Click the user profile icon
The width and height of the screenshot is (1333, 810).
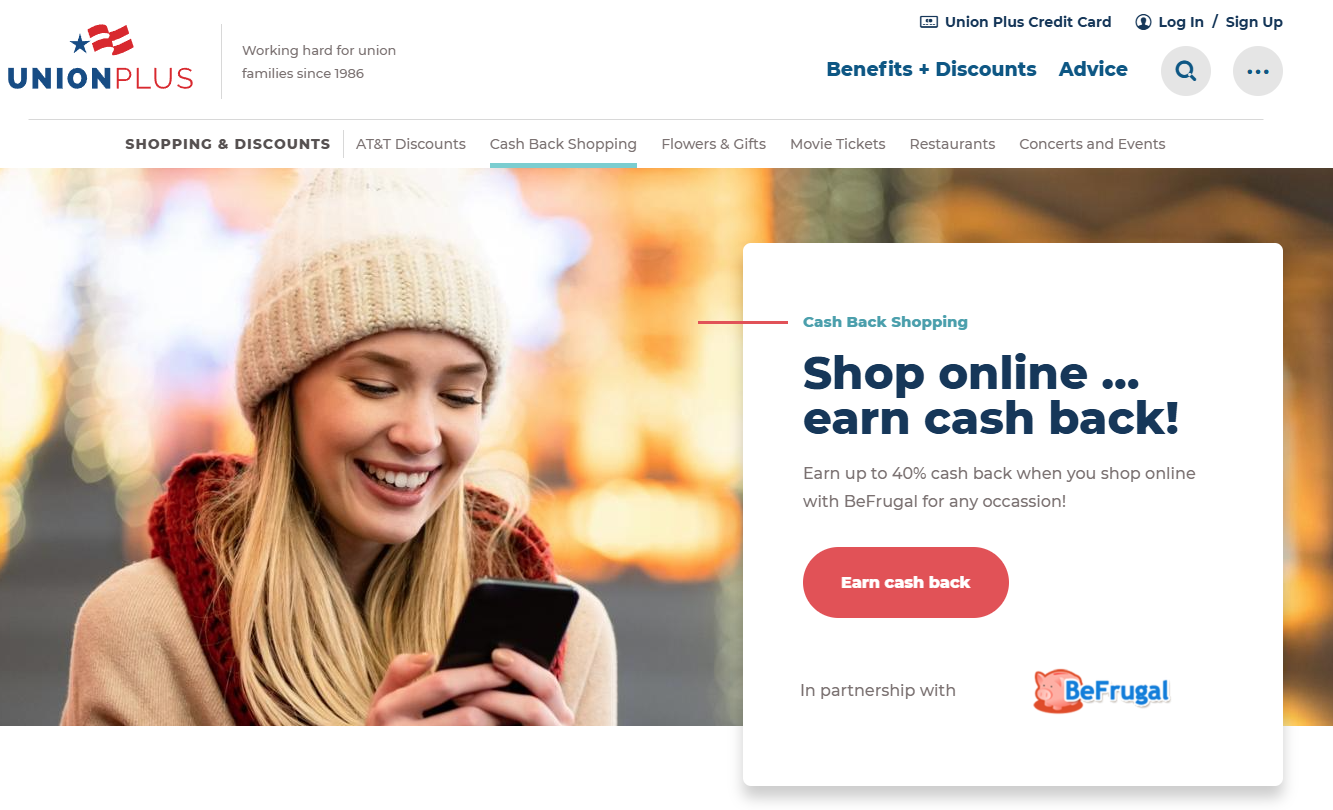pos(1143,22)
